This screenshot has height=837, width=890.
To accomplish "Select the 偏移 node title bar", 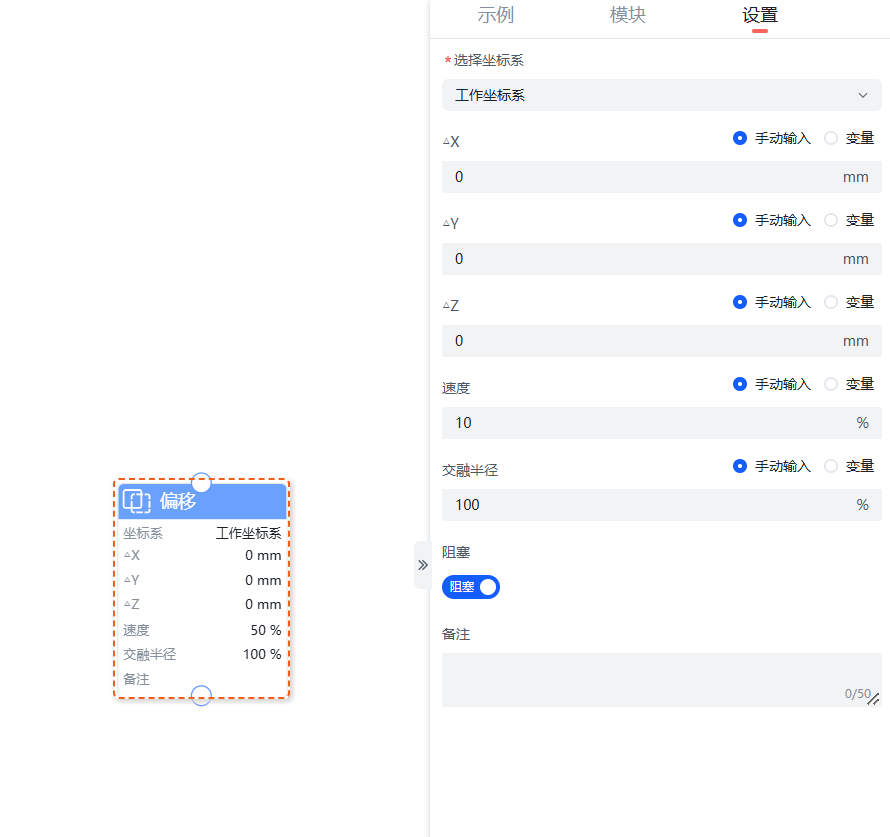I will click(220, 501).
